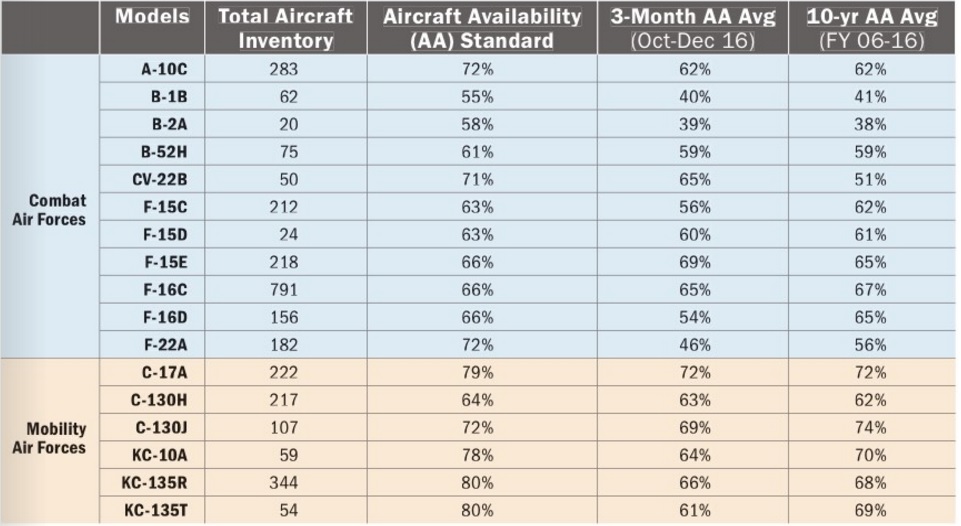Image resolution: width=961 pixels, height=526 pixels.
Task: Select the Mobility Air Forces group label
Action: (x=49, y=439)
